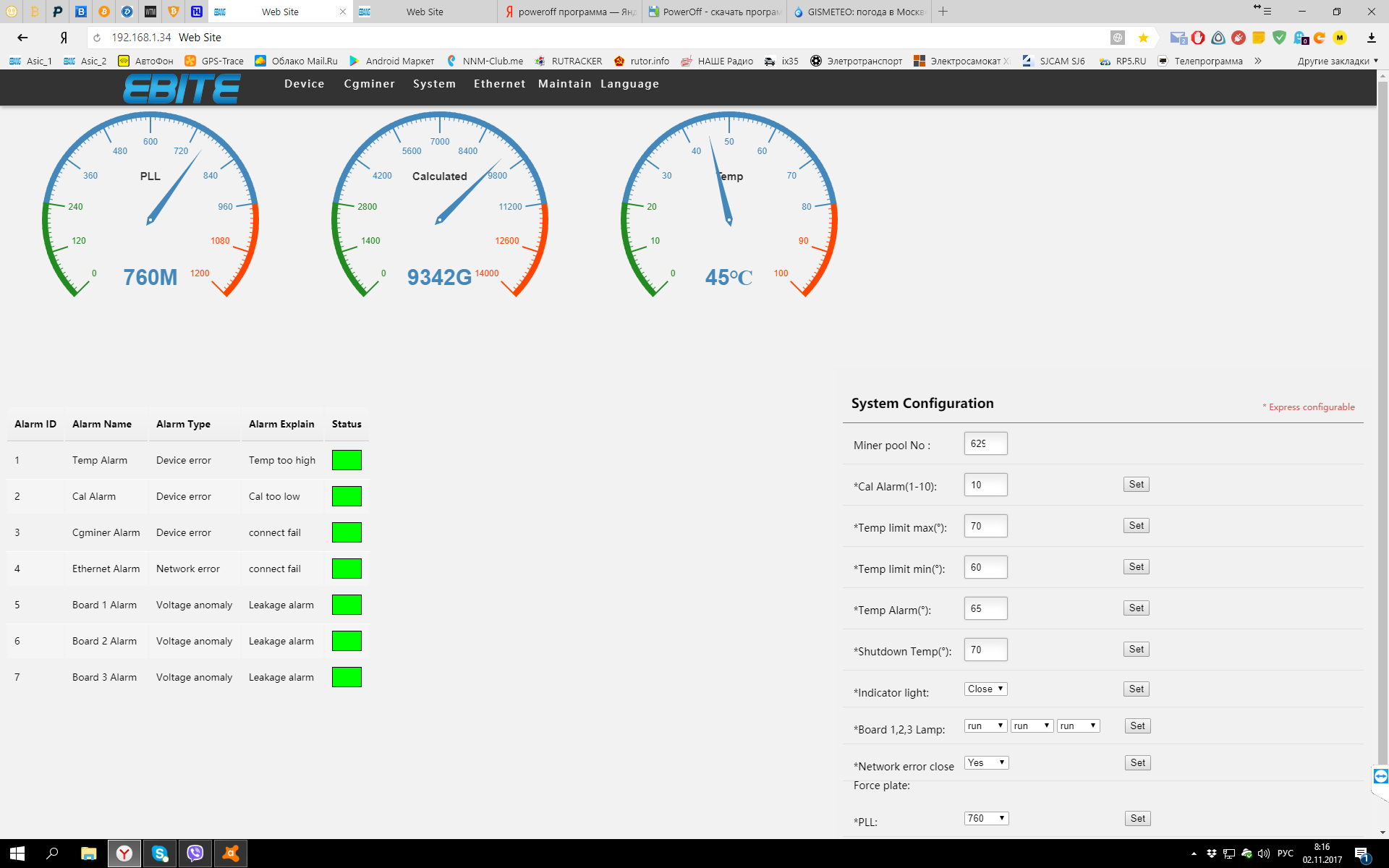Viewport: 1389px width, 868px height.
Task: Open the browser downloads icon
Action: [x=1371, y=38]
